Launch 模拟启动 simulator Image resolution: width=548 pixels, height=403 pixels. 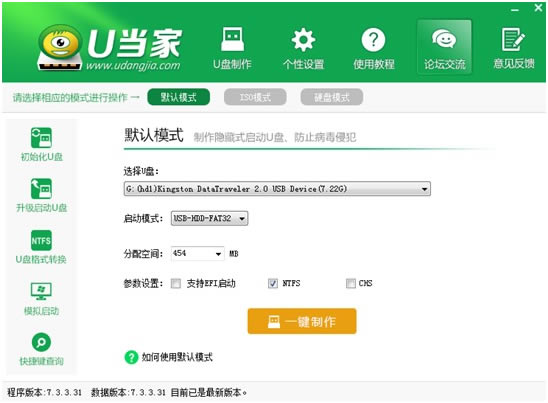point(41,298)
